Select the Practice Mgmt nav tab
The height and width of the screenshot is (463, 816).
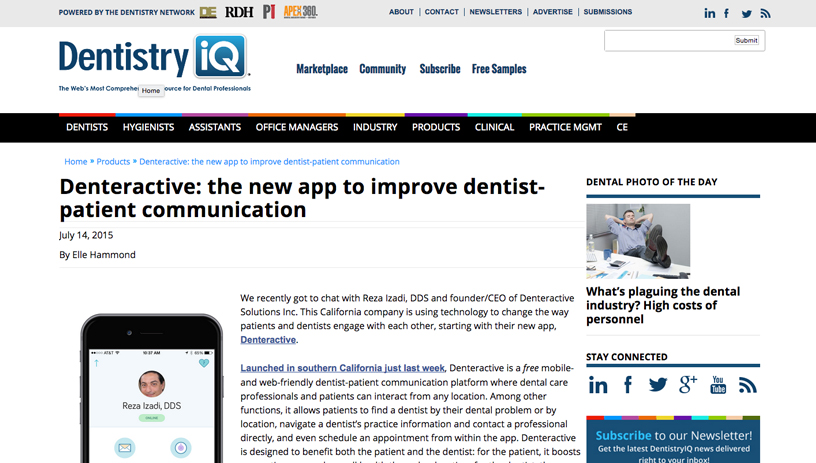pyautogui.click(x=565, y=127)
